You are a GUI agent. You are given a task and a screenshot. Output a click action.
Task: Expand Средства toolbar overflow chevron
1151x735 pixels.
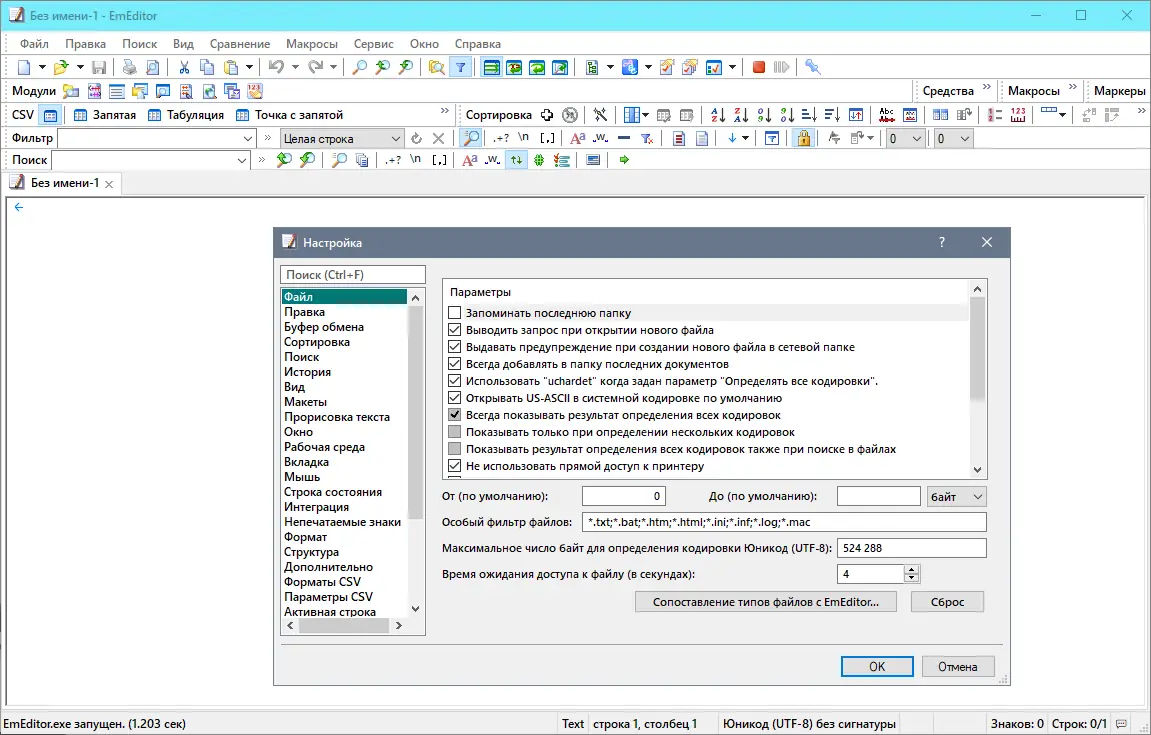[x=987, y=87]
